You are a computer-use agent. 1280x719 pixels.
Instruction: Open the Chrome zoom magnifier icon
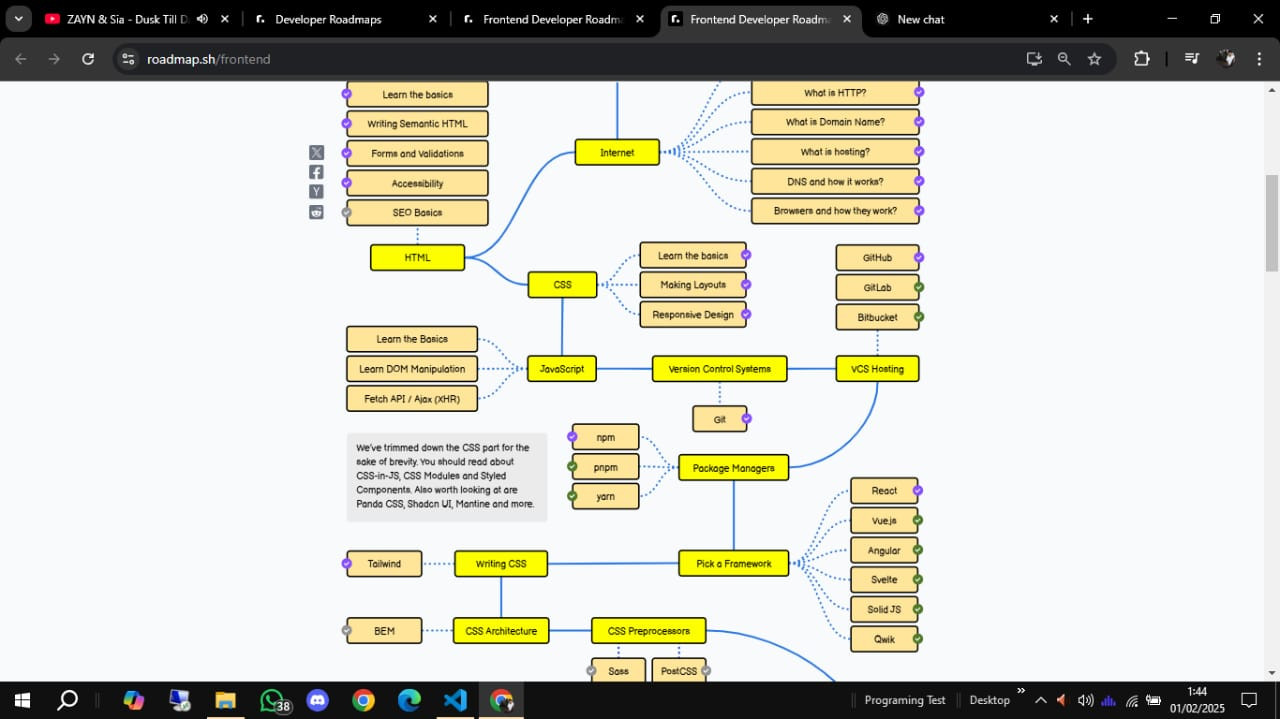[x=1064, y=59]
